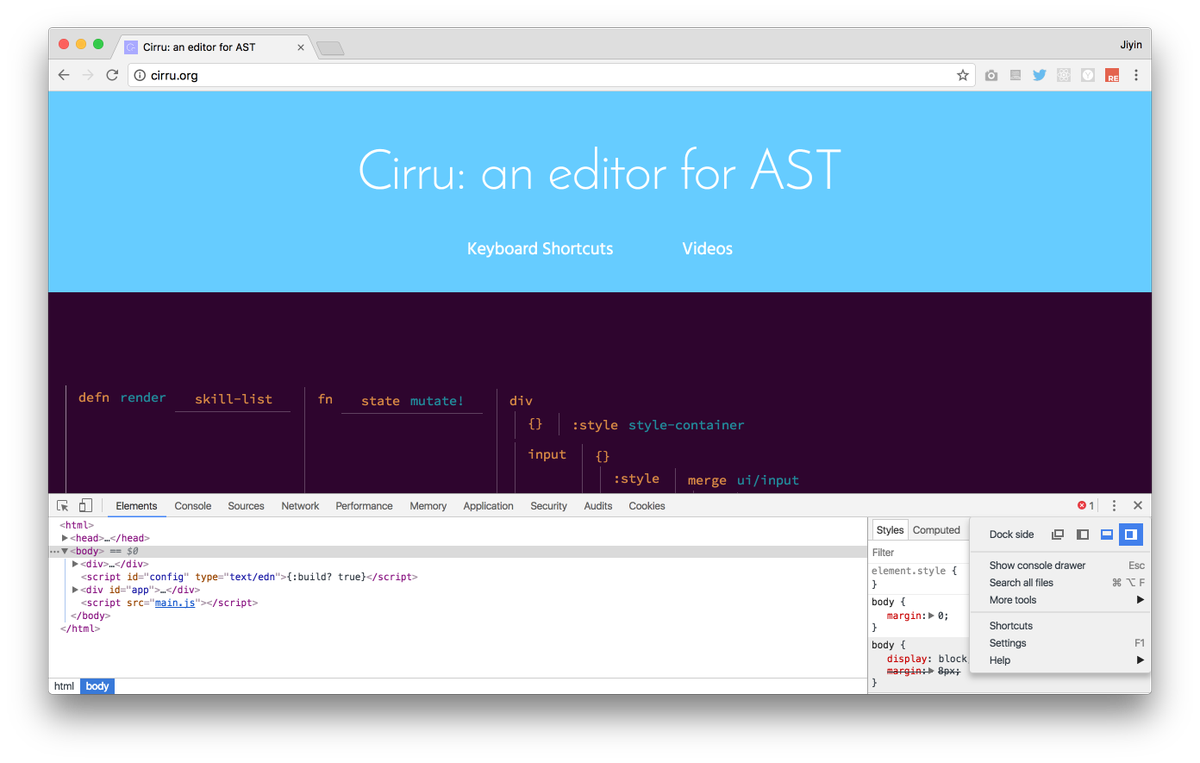This screenshot has height=763, width=1200.
Task: Dock DevTools to the left side
Action: [1082, 535]
